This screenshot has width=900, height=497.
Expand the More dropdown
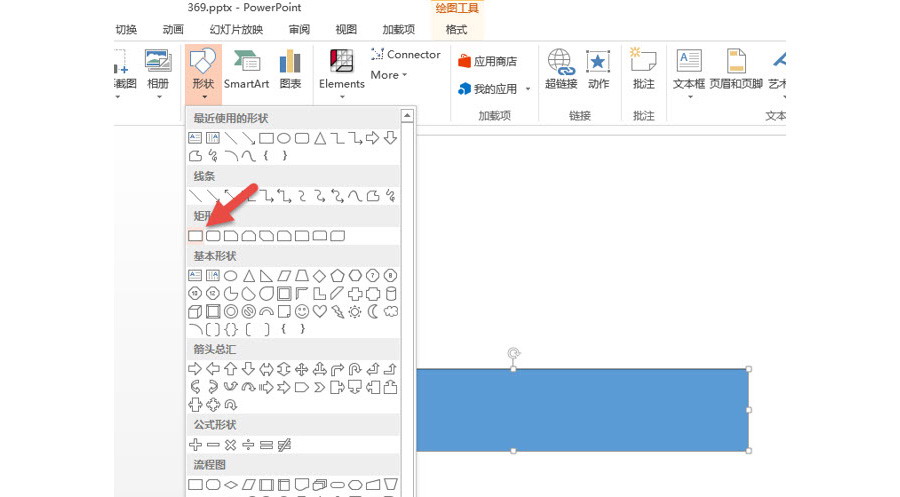coord(389,75)
